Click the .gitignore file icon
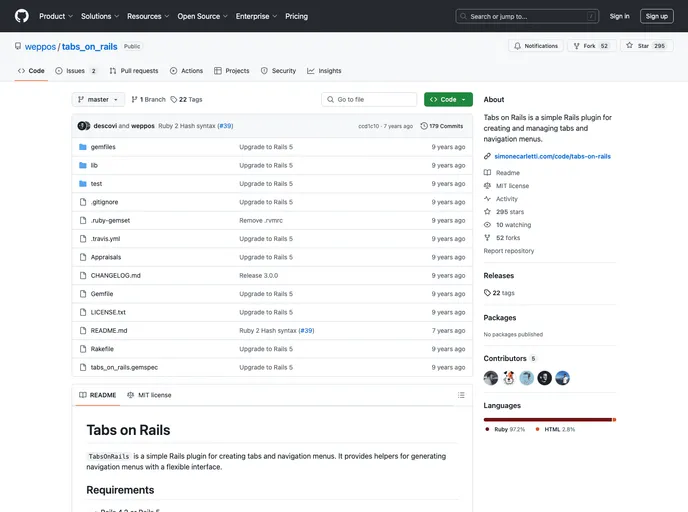The height and width of the screenshot is (512, 688). [x=82, y=202]
